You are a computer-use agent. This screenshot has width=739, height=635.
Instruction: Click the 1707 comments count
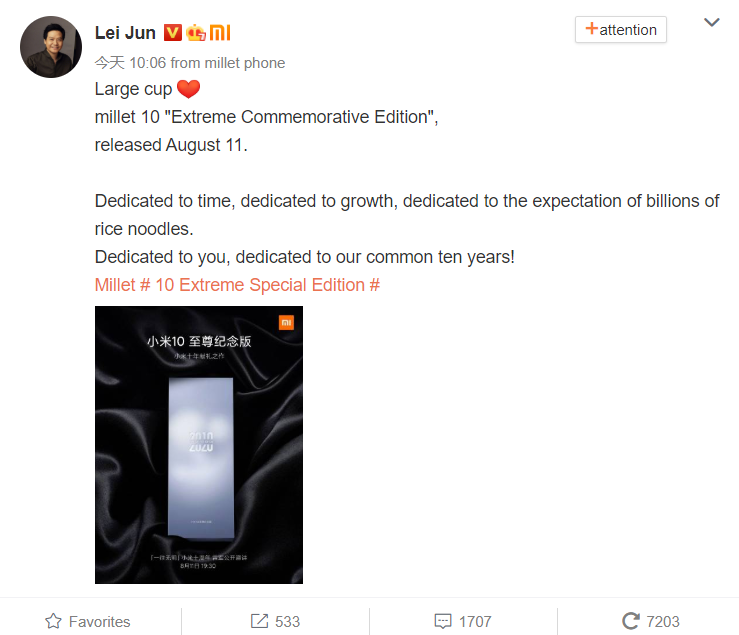[475, 621]
